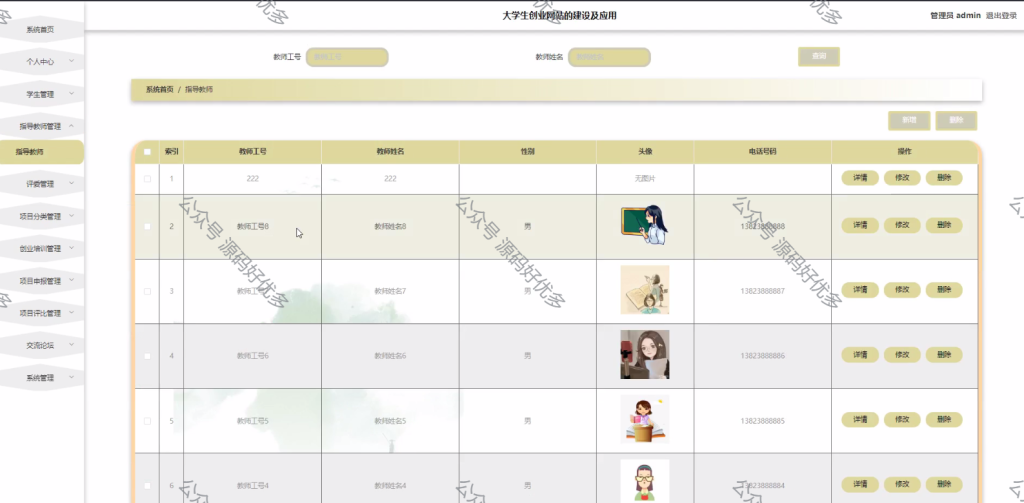
Task: Select the 指导教师 submenu item
Action: 42,152
